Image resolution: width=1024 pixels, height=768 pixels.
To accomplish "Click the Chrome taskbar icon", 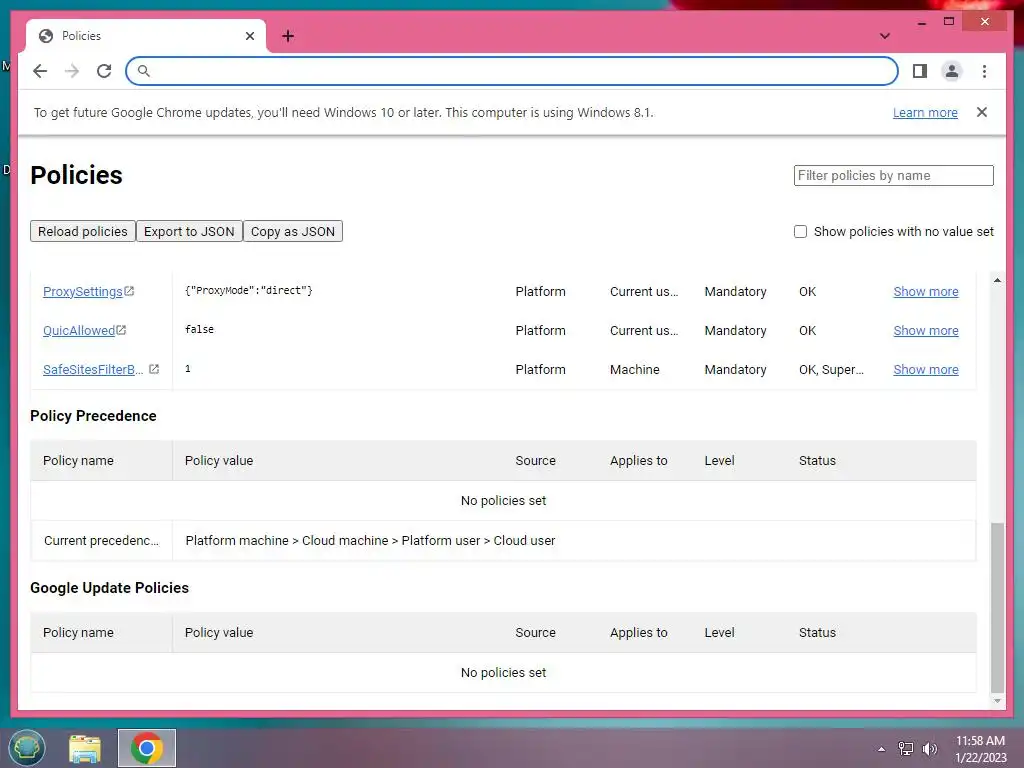I will 147,748.
